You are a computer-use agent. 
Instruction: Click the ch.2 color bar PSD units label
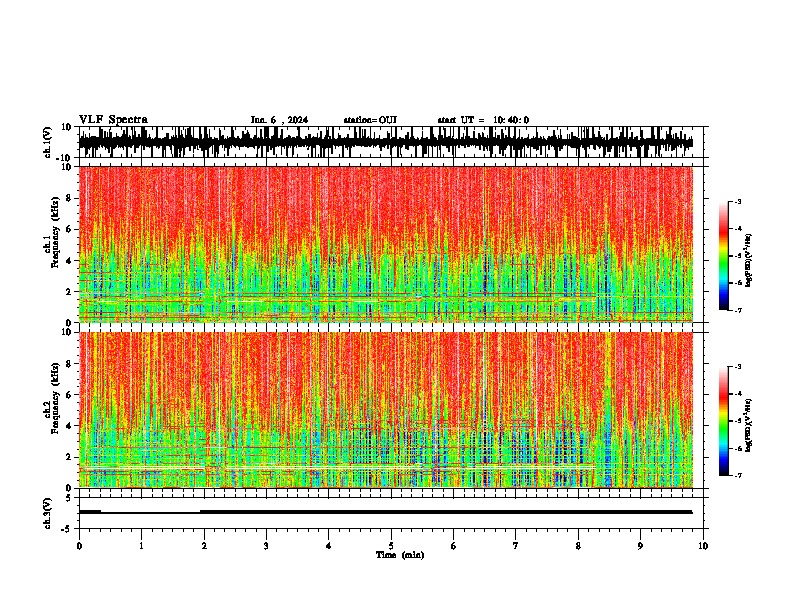point(749,425)
